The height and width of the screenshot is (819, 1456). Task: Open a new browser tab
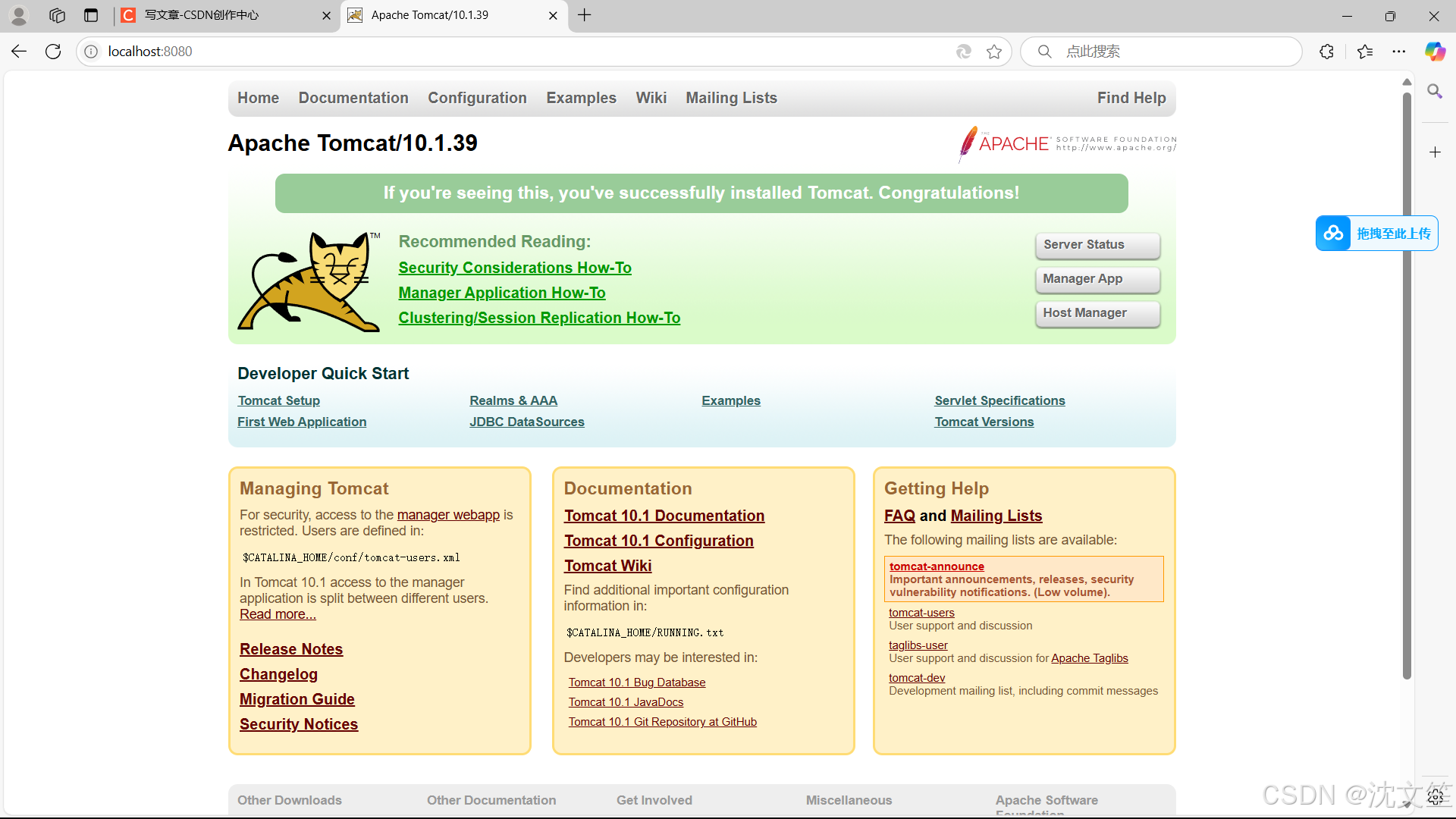tap(585, 15)
